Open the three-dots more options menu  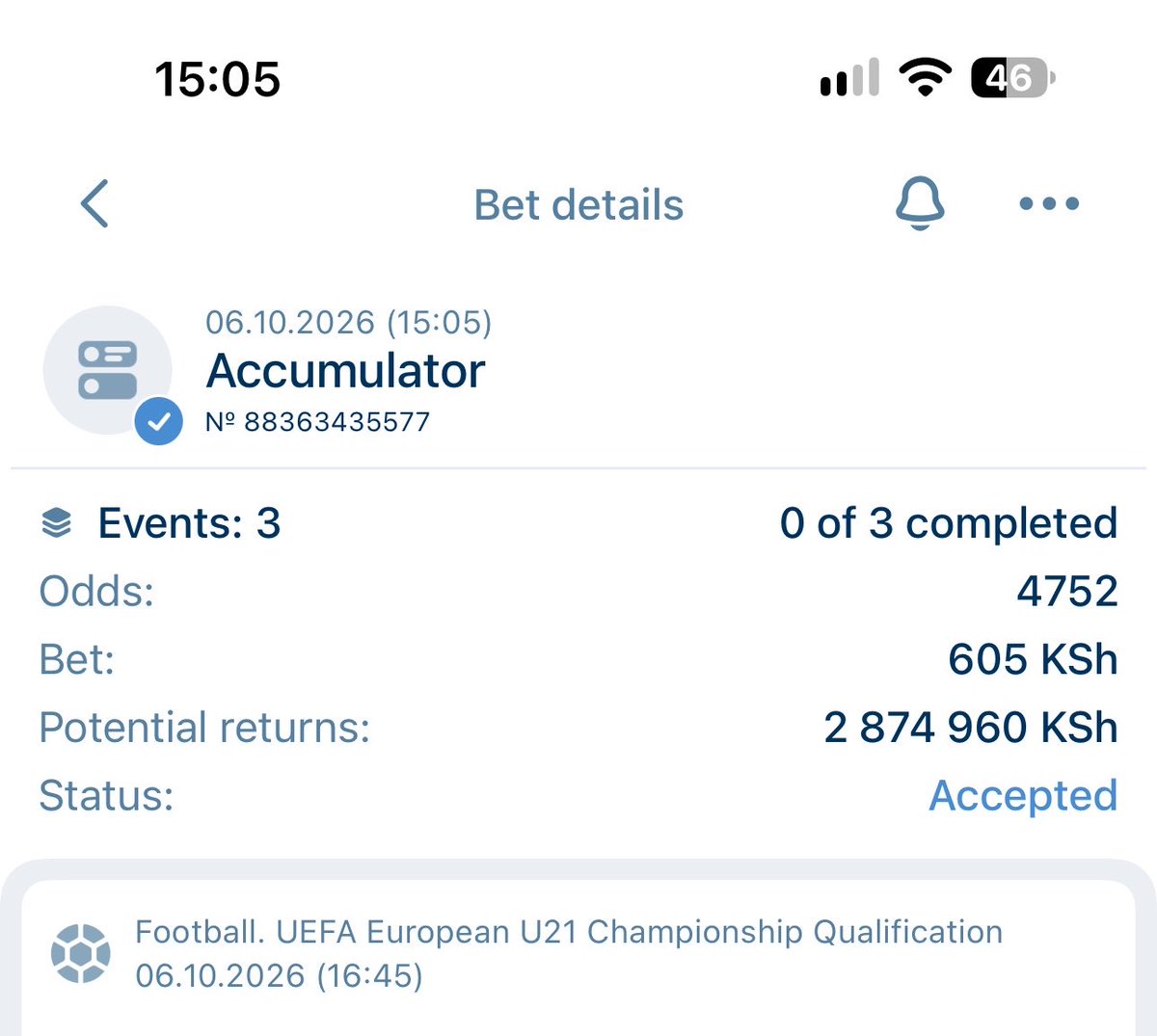(1049, 203)
